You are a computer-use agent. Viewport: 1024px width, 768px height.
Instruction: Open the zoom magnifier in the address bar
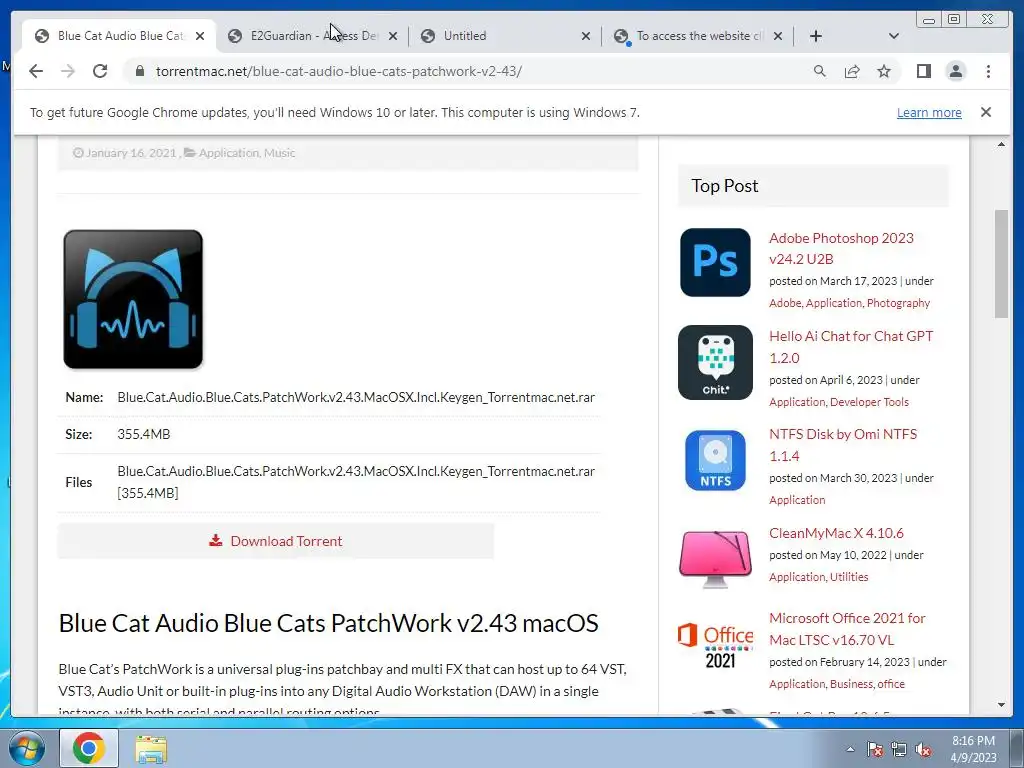pos(820,71)
